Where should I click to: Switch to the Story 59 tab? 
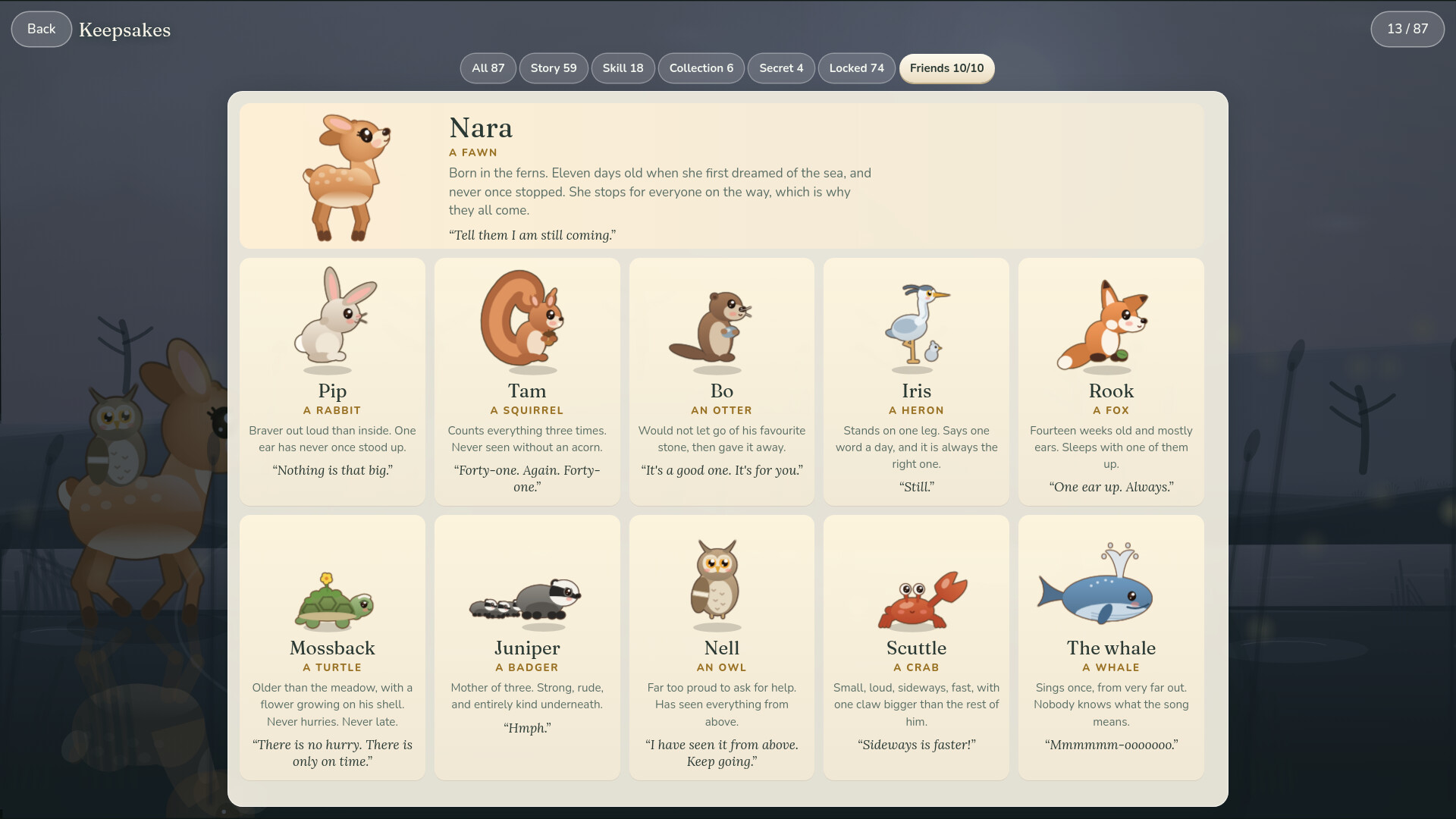tap(554, 68)
